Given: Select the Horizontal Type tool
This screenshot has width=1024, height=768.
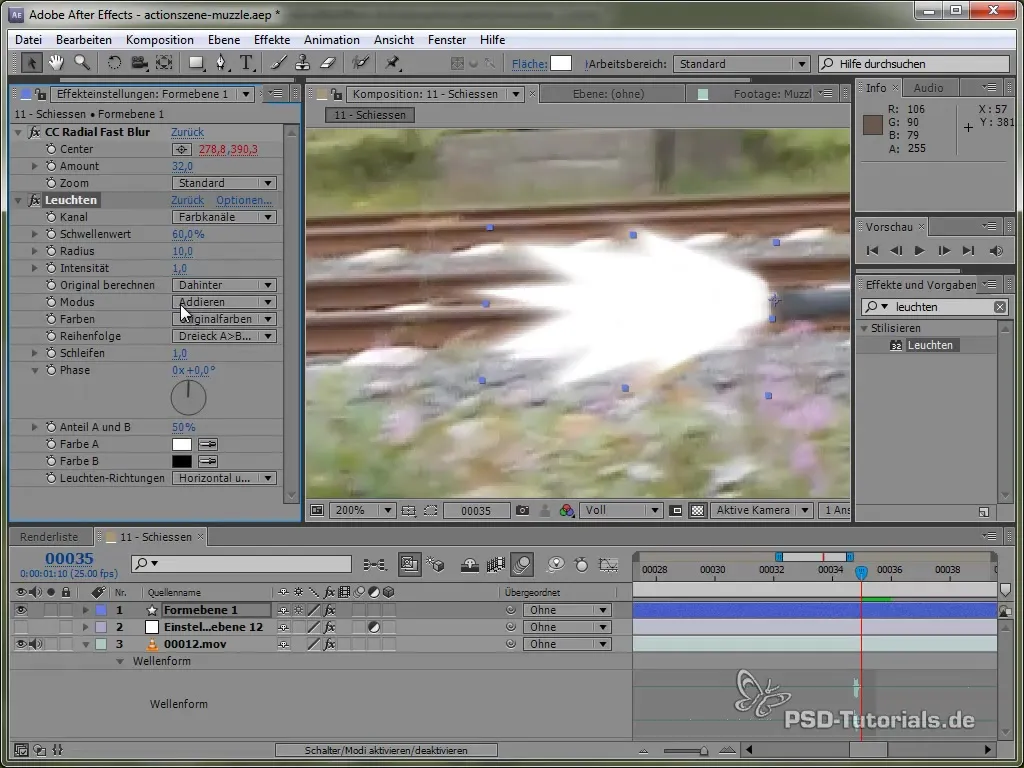Looking at the screenshot, I should click(246, 63).
